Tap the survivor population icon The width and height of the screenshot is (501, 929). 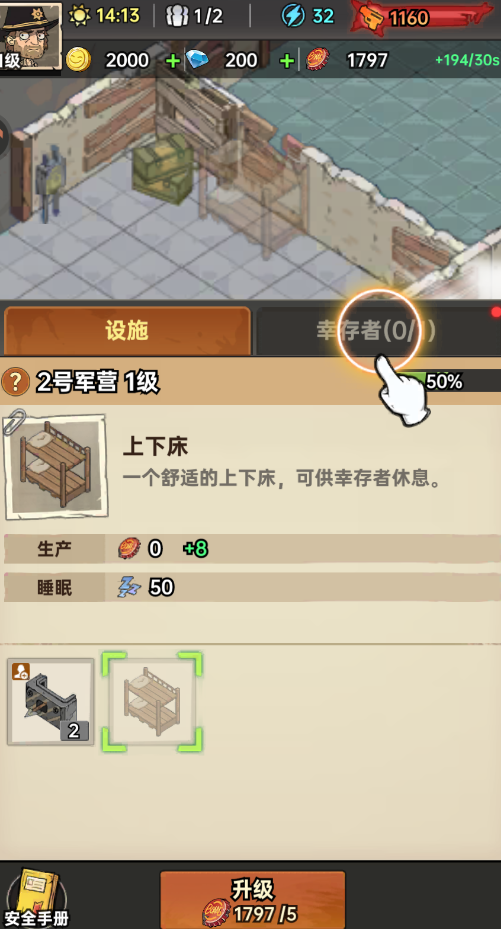[x=176, y=16]
